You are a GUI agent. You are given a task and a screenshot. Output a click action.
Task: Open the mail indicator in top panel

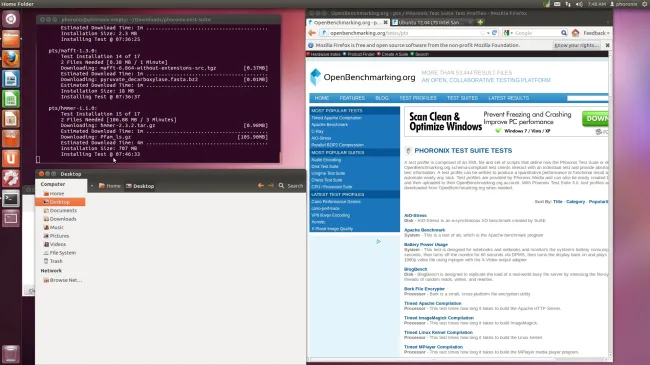point(557,4)
